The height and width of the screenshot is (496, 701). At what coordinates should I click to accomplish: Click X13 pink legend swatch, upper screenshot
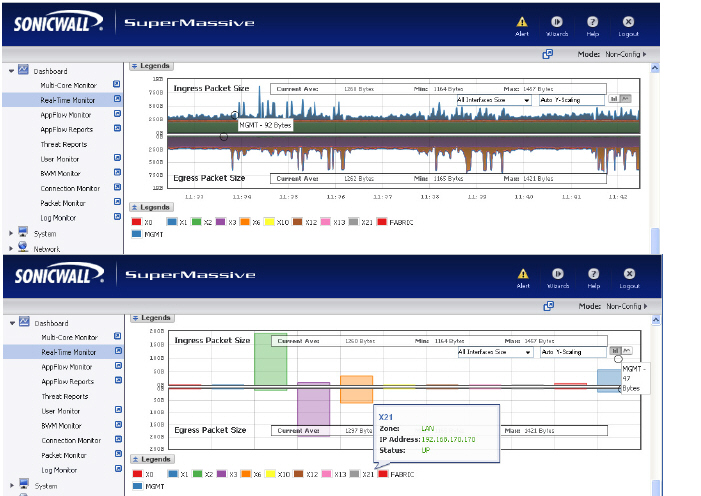click(325, 222)
